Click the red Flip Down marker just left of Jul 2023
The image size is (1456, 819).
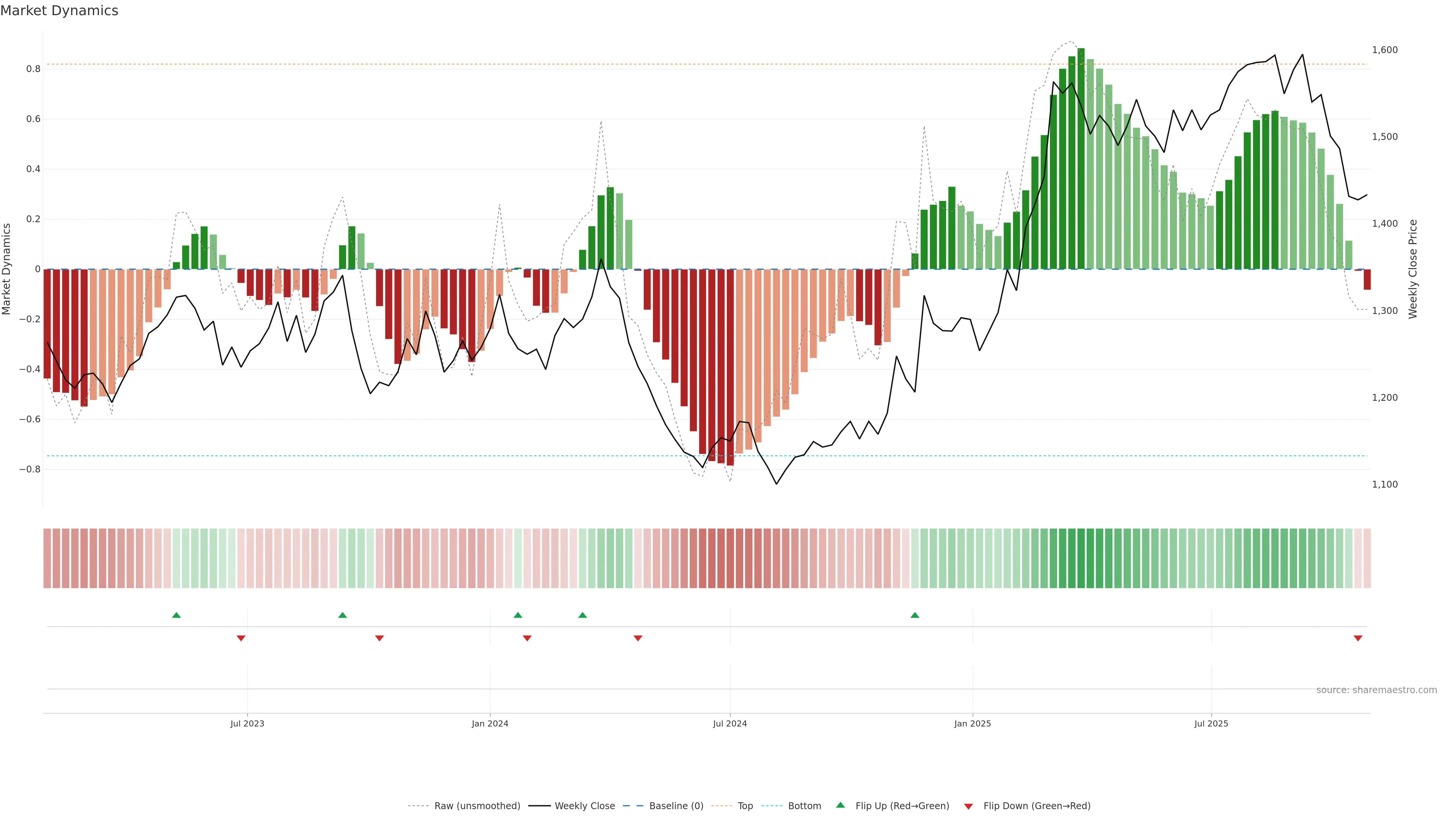coord(241,638)
